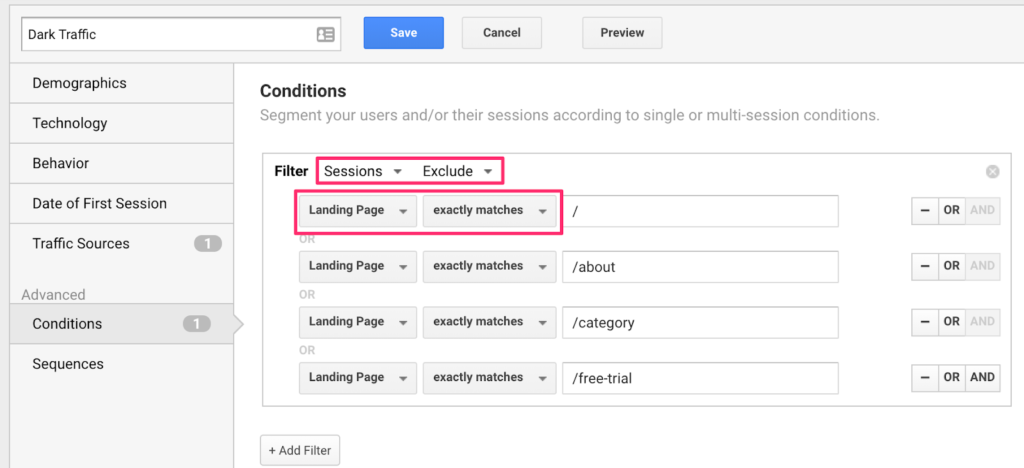The height and width of the screenshot is (468, 1024).
Task: Remove the /free-trial condition with minus button
Action: tap(925, 377)
